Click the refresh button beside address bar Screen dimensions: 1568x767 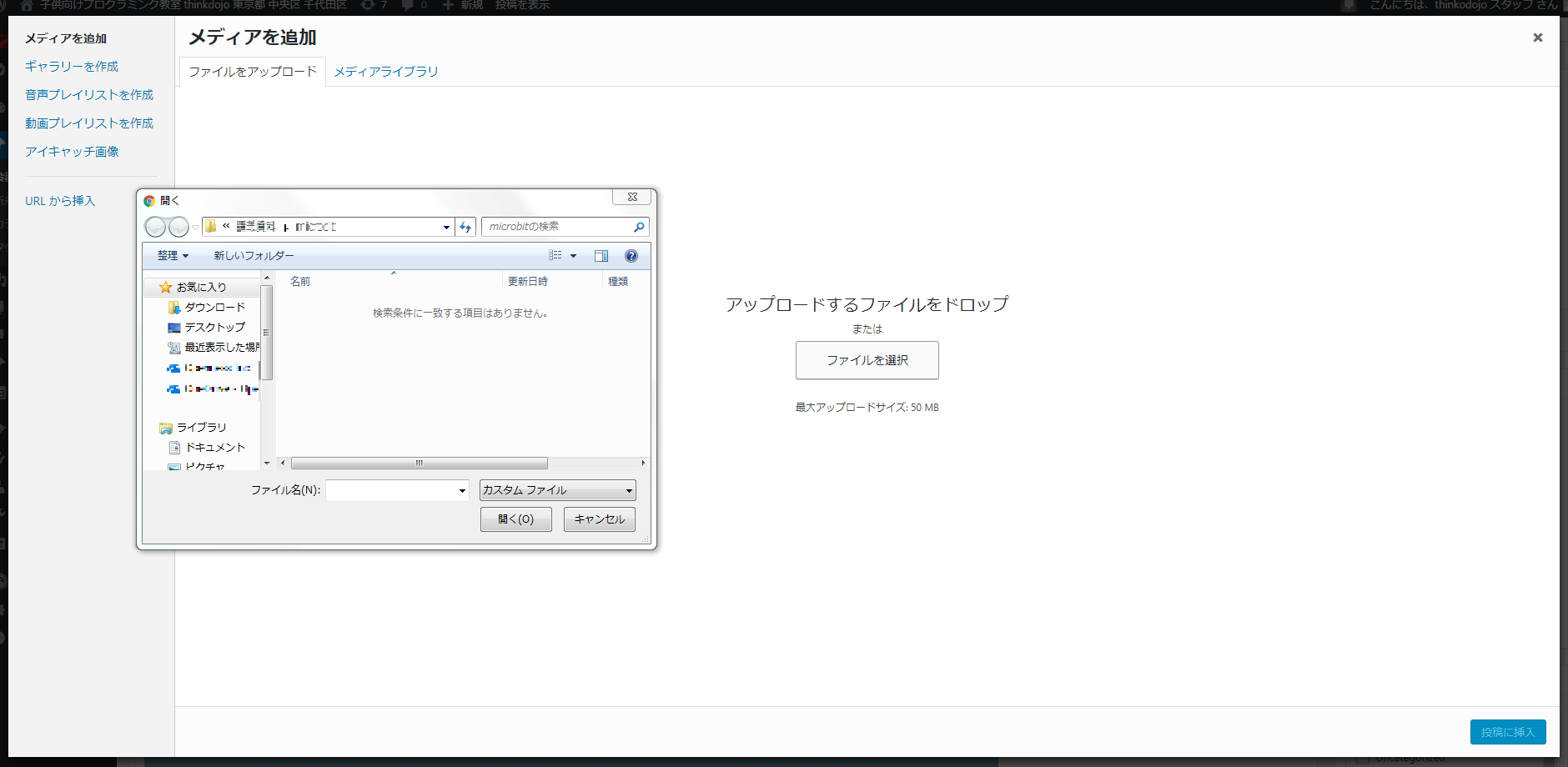(x=465, y=227)
